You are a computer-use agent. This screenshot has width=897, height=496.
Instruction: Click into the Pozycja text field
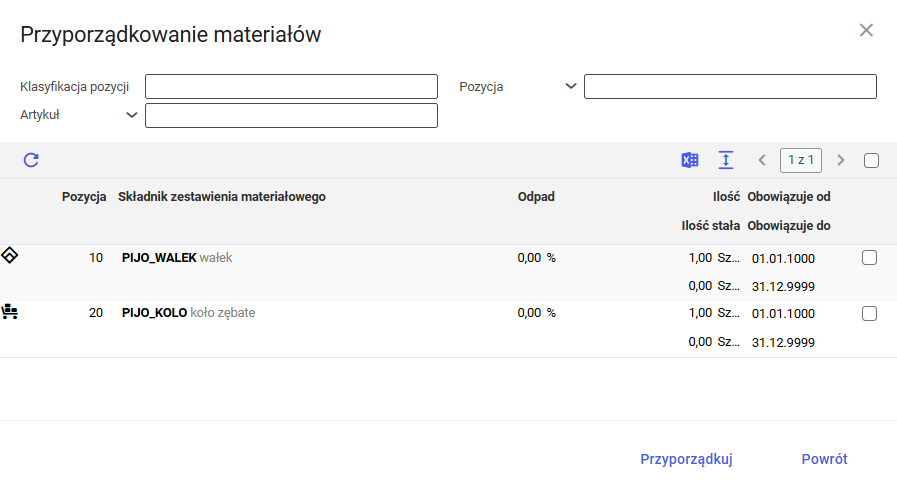tap(730, 87)
